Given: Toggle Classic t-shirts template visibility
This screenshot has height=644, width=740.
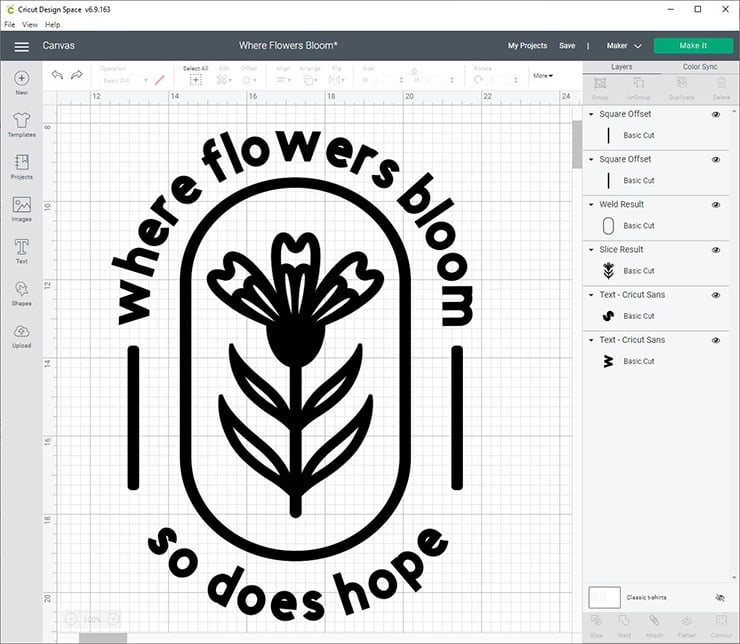Looking at the screenshot, I should tap(720, 598).
